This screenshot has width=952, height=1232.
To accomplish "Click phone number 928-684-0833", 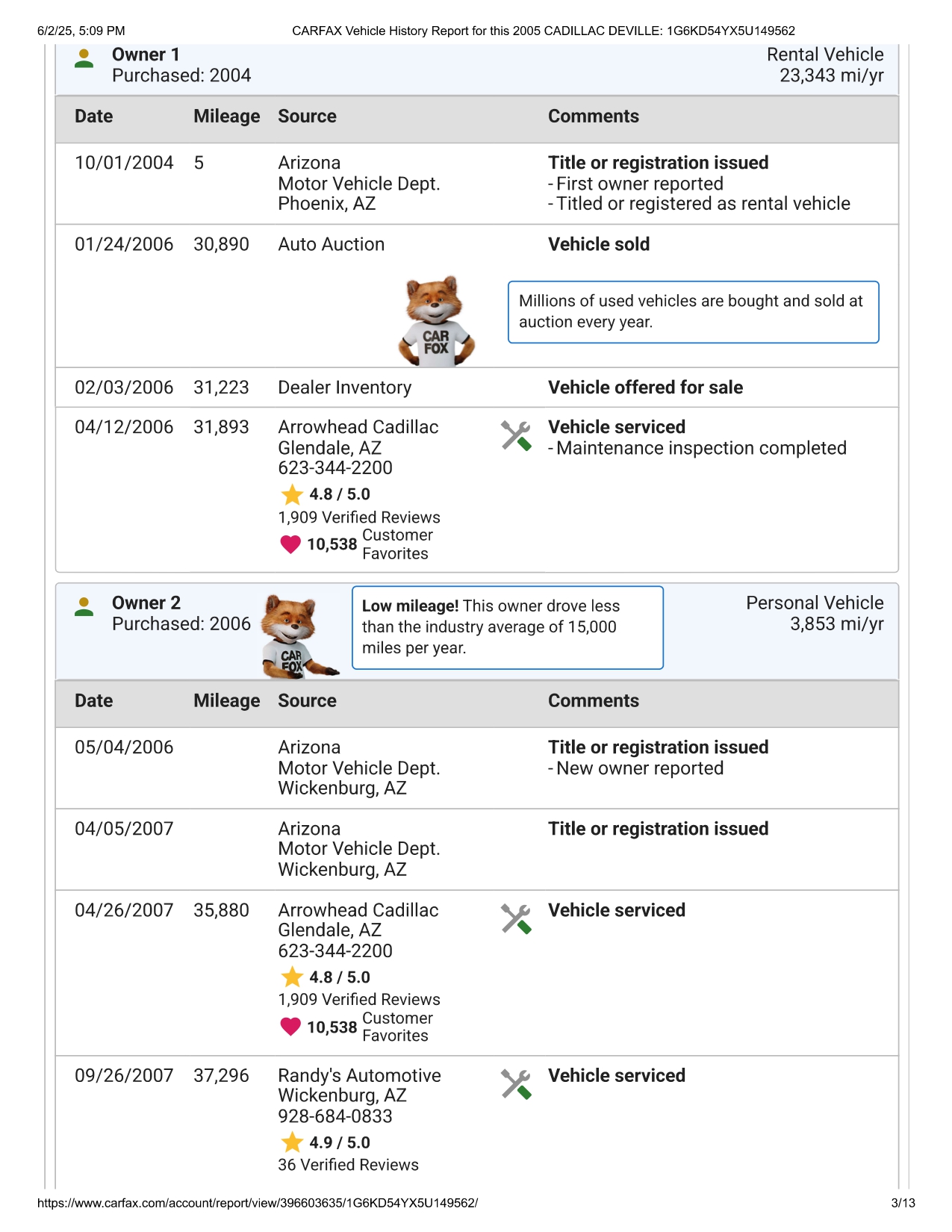I will point(335,1116).
